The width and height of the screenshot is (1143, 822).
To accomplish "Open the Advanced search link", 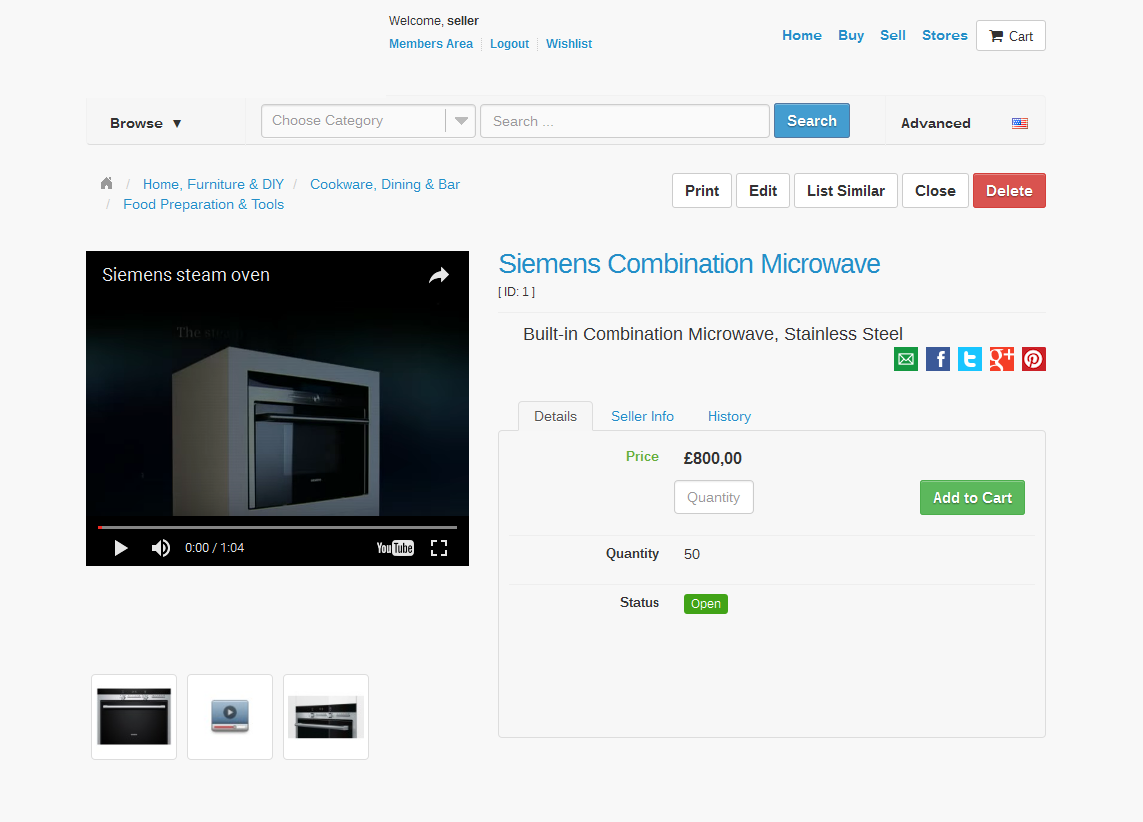I will 936,123.
